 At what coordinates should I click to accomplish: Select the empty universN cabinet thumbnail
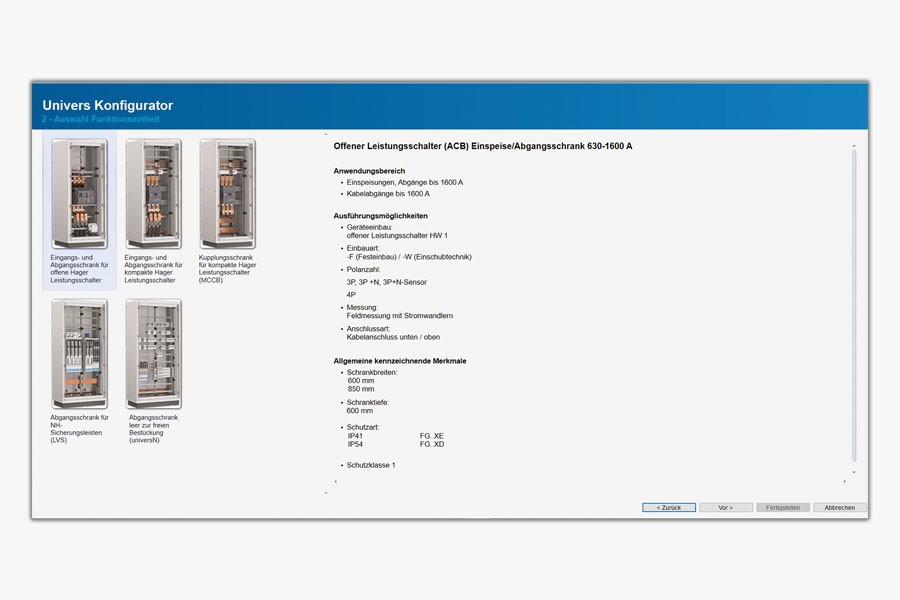click(153, 354)
